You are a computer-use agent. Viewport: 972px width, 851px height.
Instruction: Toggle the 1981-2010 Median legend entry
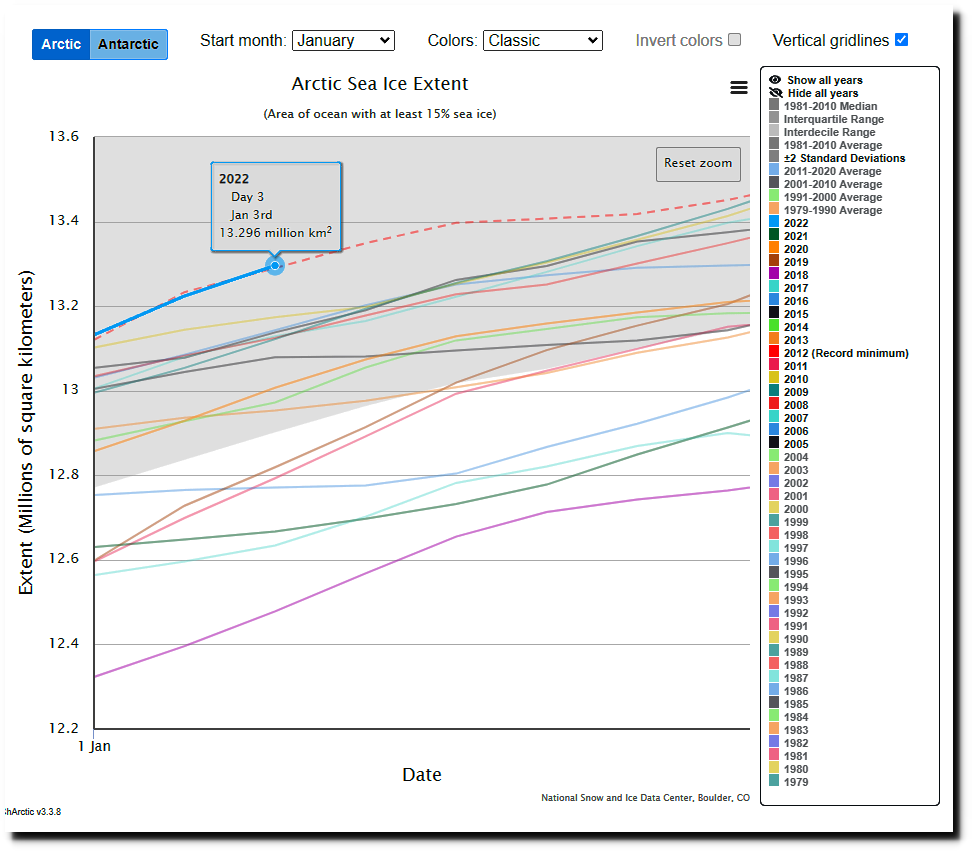click(830, 106)
